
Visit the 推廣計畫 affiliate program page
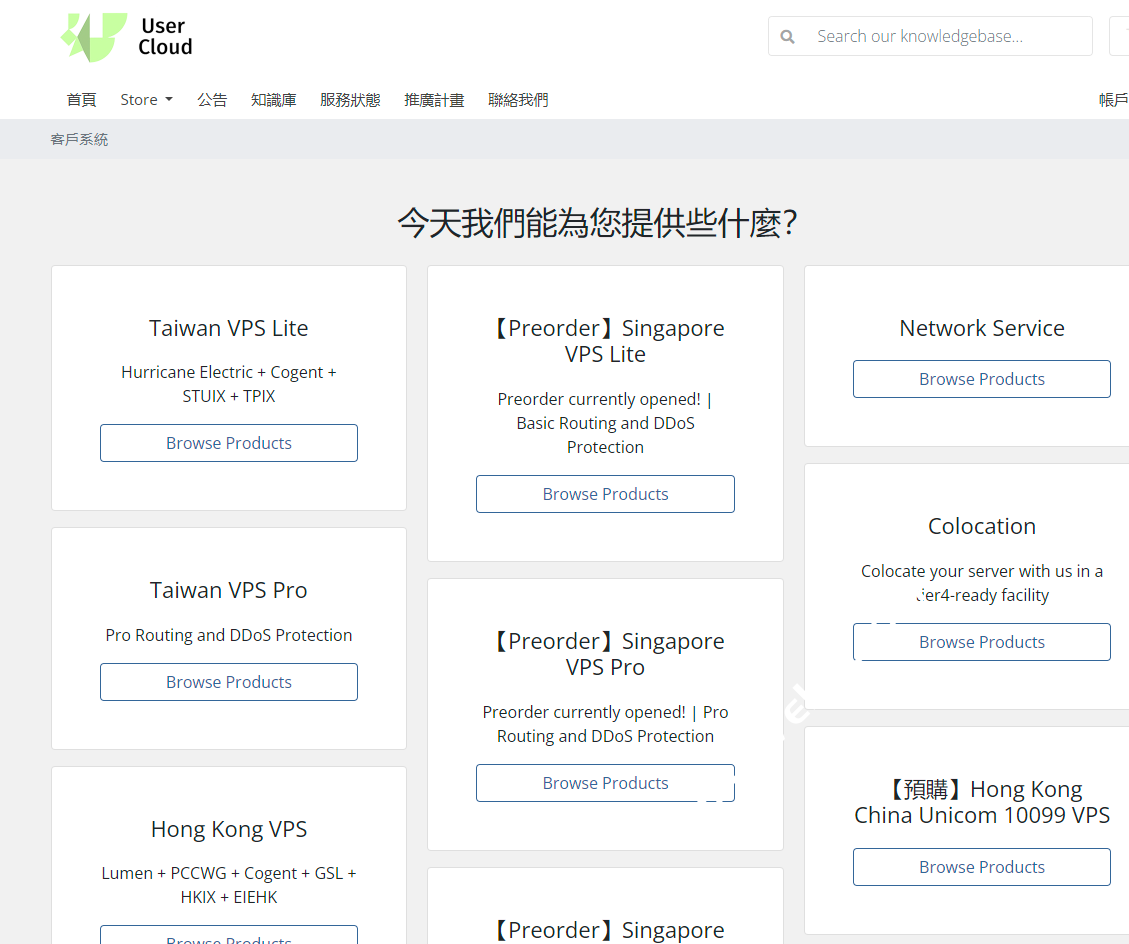point(434,99)
